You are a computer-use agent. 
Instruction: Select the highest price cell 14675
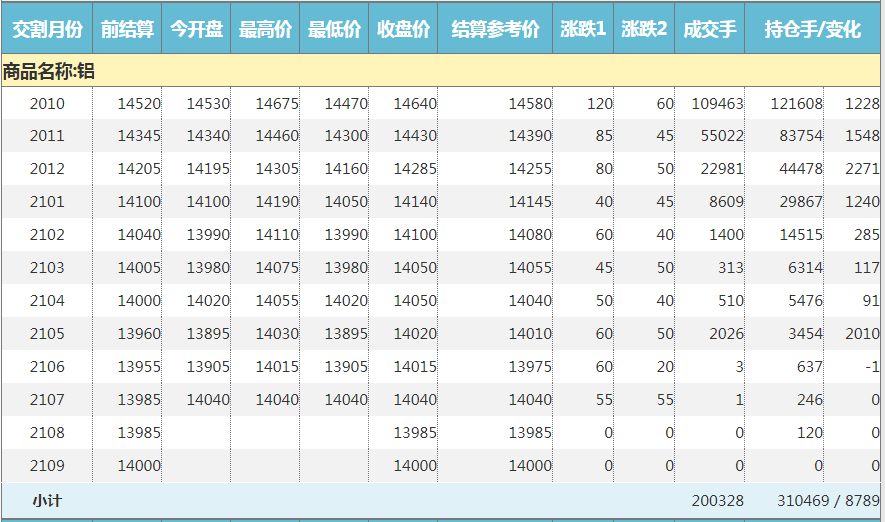click(x=276, y=104)
